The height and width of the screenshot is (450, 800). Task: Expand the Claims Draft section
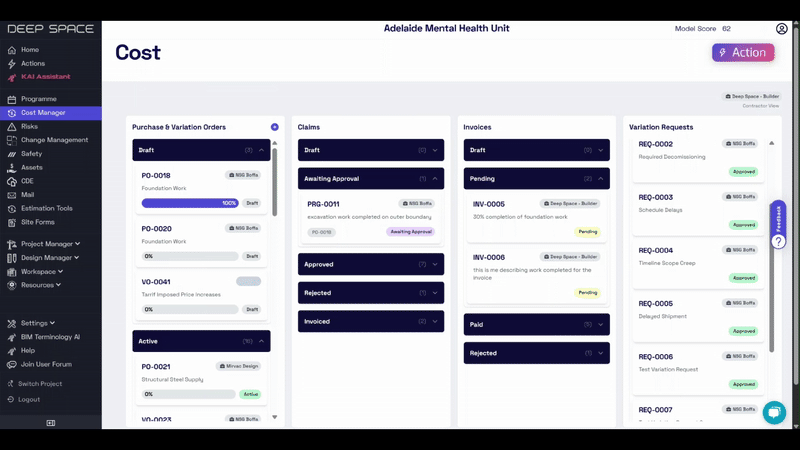371,150
